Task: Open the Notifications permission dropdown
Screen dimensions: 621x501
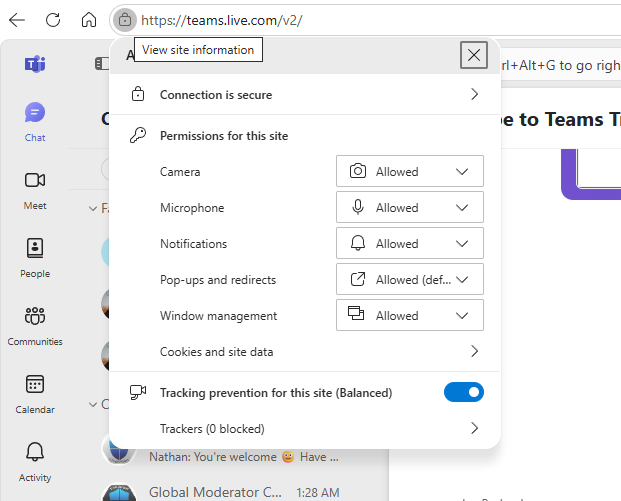Action: 410,243
